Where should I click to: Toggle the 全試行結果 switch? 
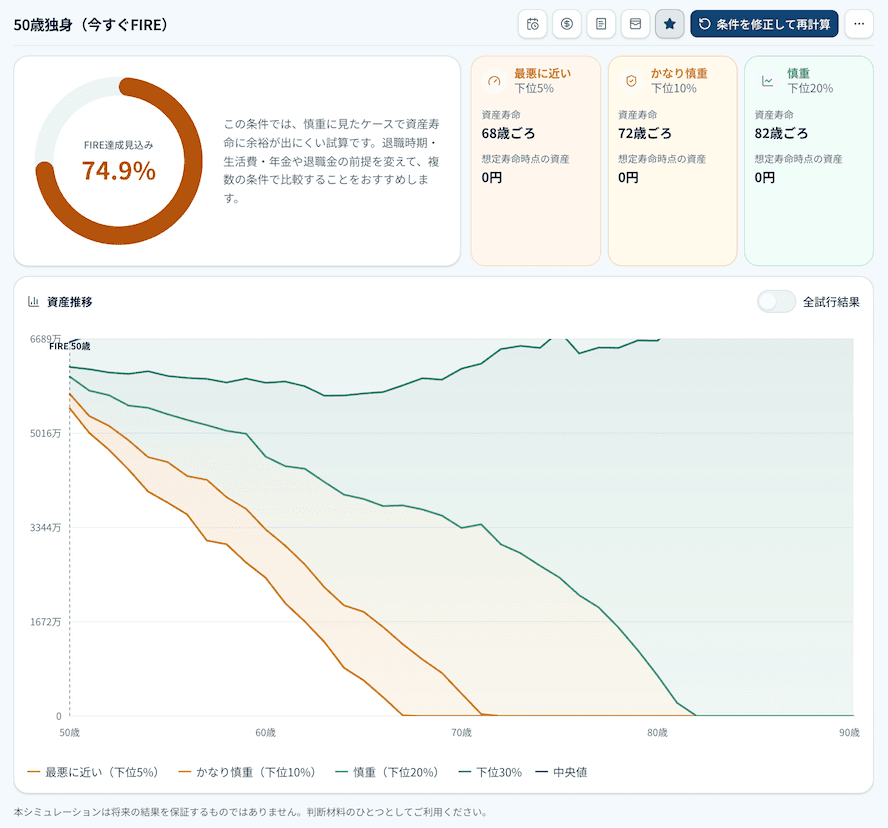point(776,302)
